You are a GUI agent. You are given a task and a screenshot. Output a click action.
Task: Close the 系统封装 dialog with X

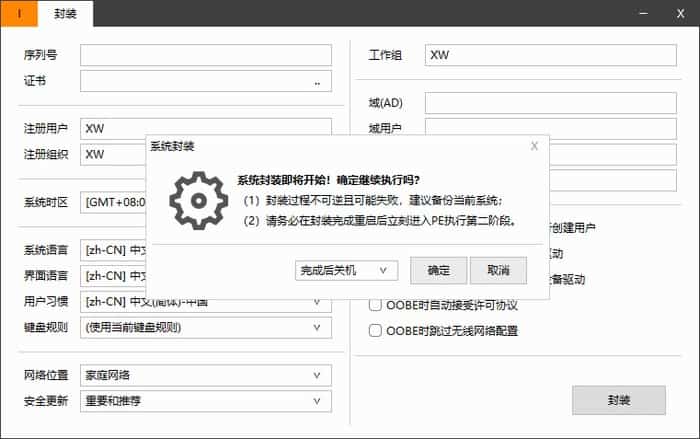534,146
